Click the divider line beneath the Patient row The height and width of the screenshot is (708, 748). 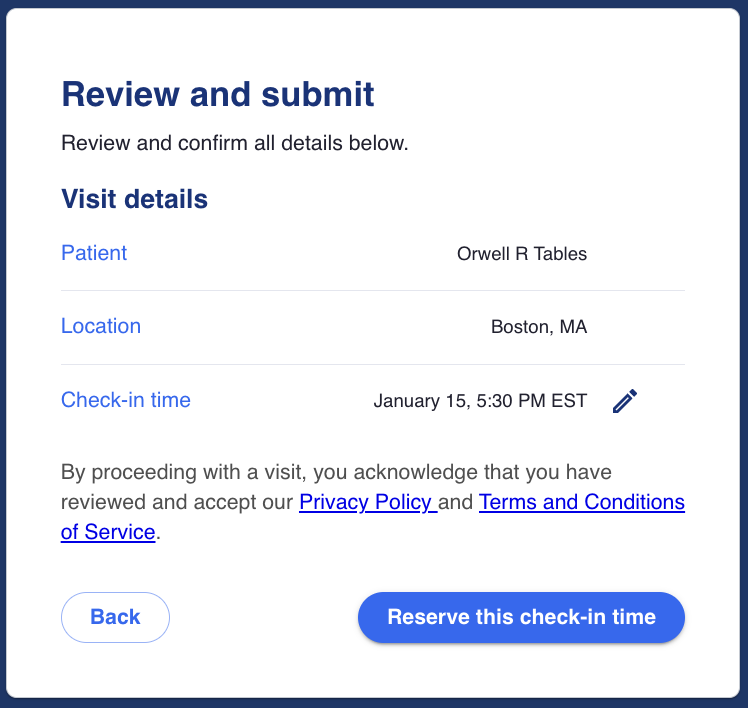pos(373,291)
